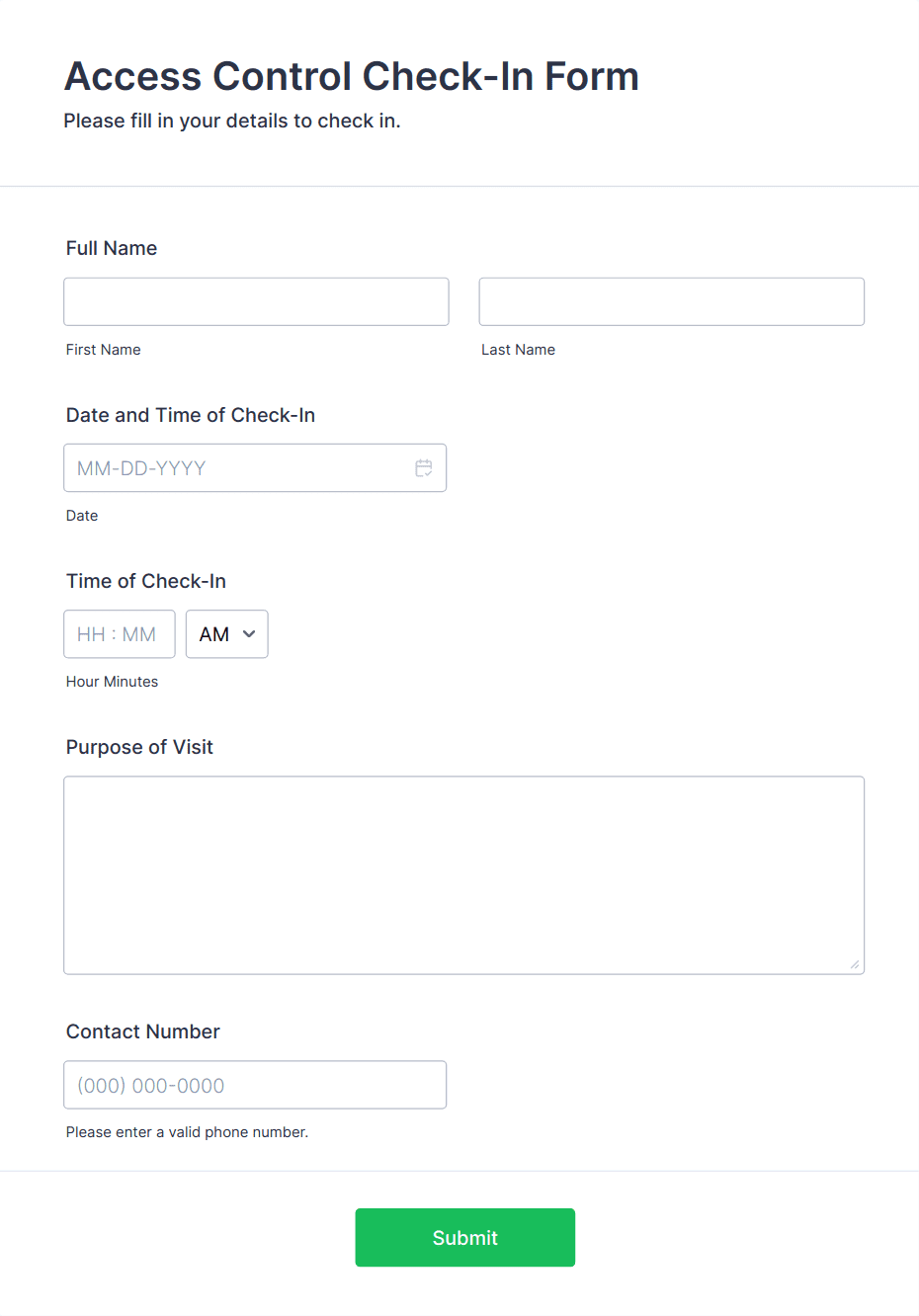Click the textarea resize handle corner
The image size is (919, 1316).
855,964
